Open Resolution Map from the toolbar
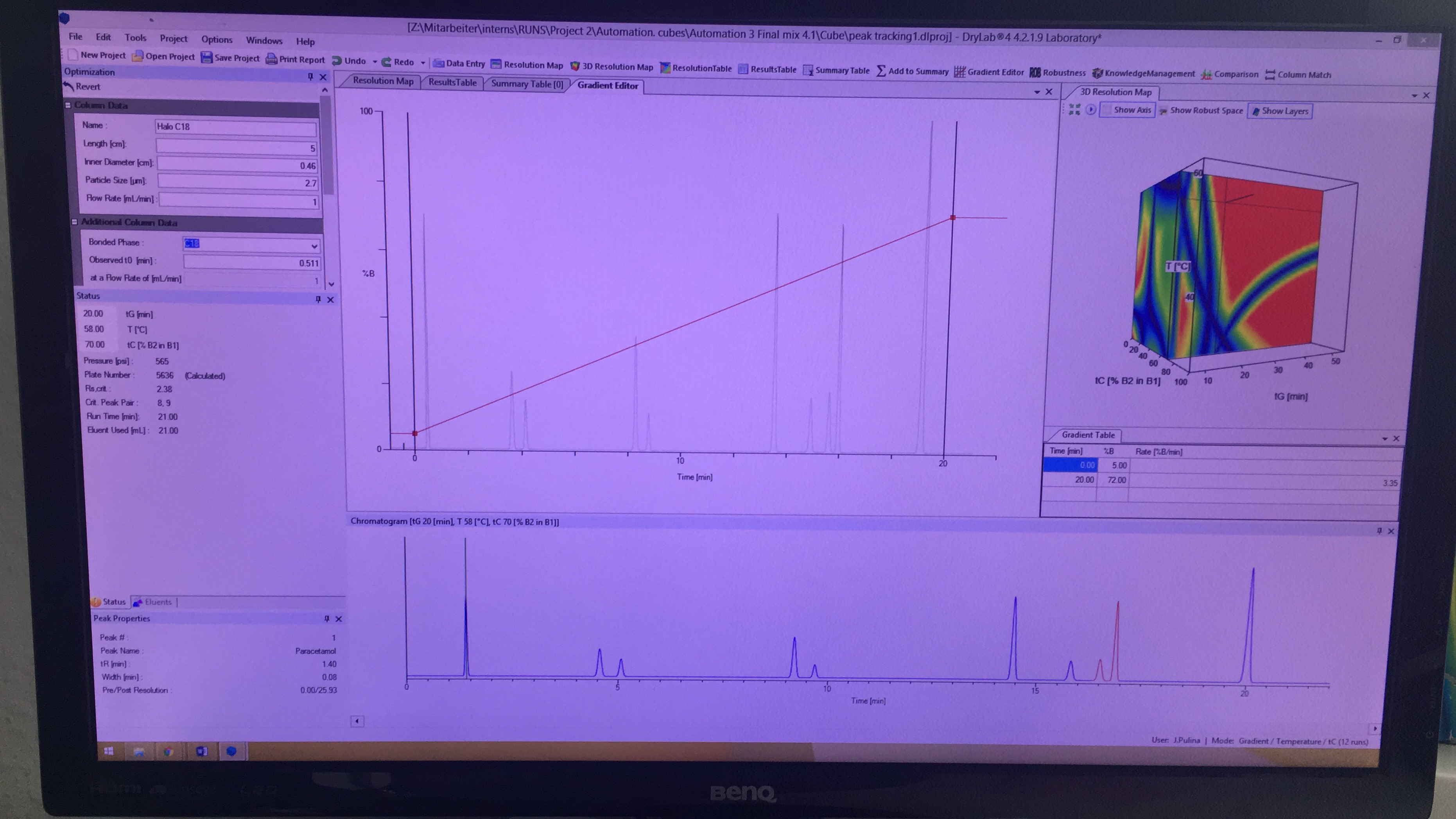 click(527, 65)
